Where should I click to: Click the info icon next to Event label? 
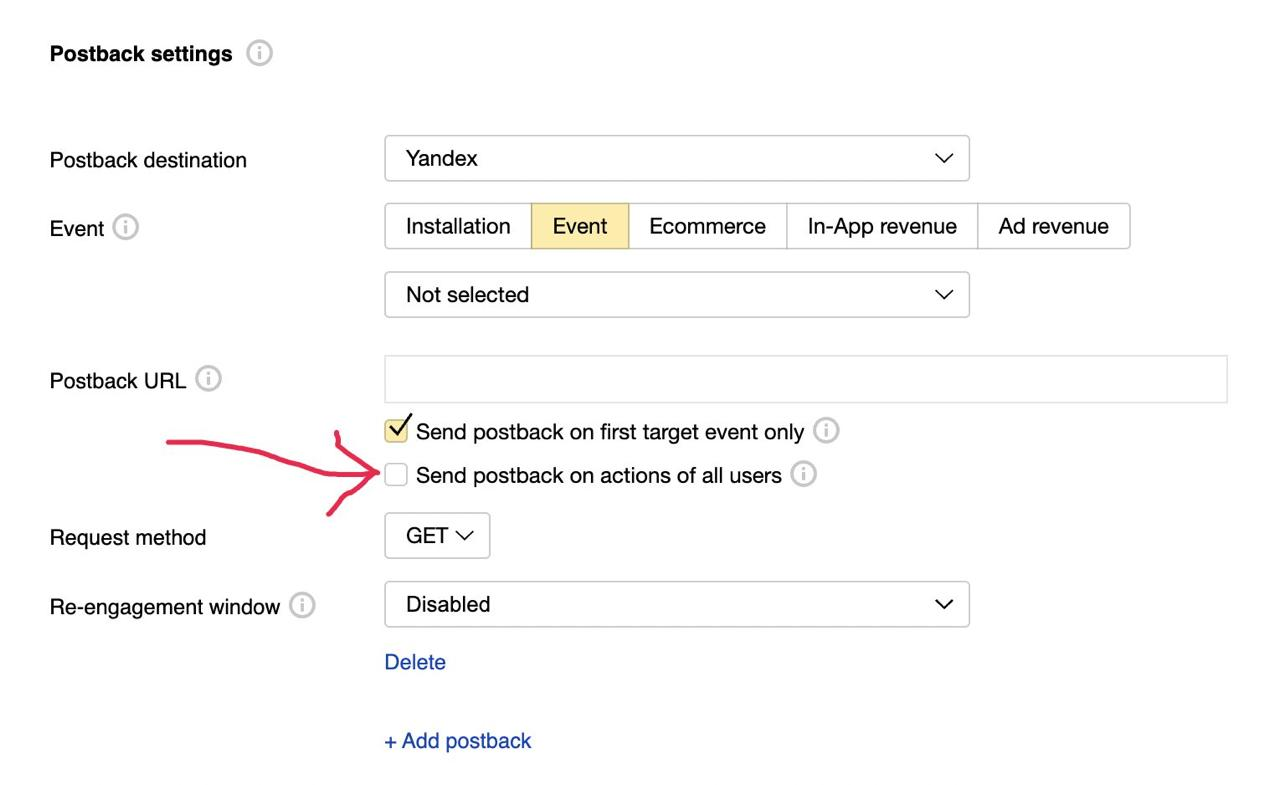tap(126, 228)
